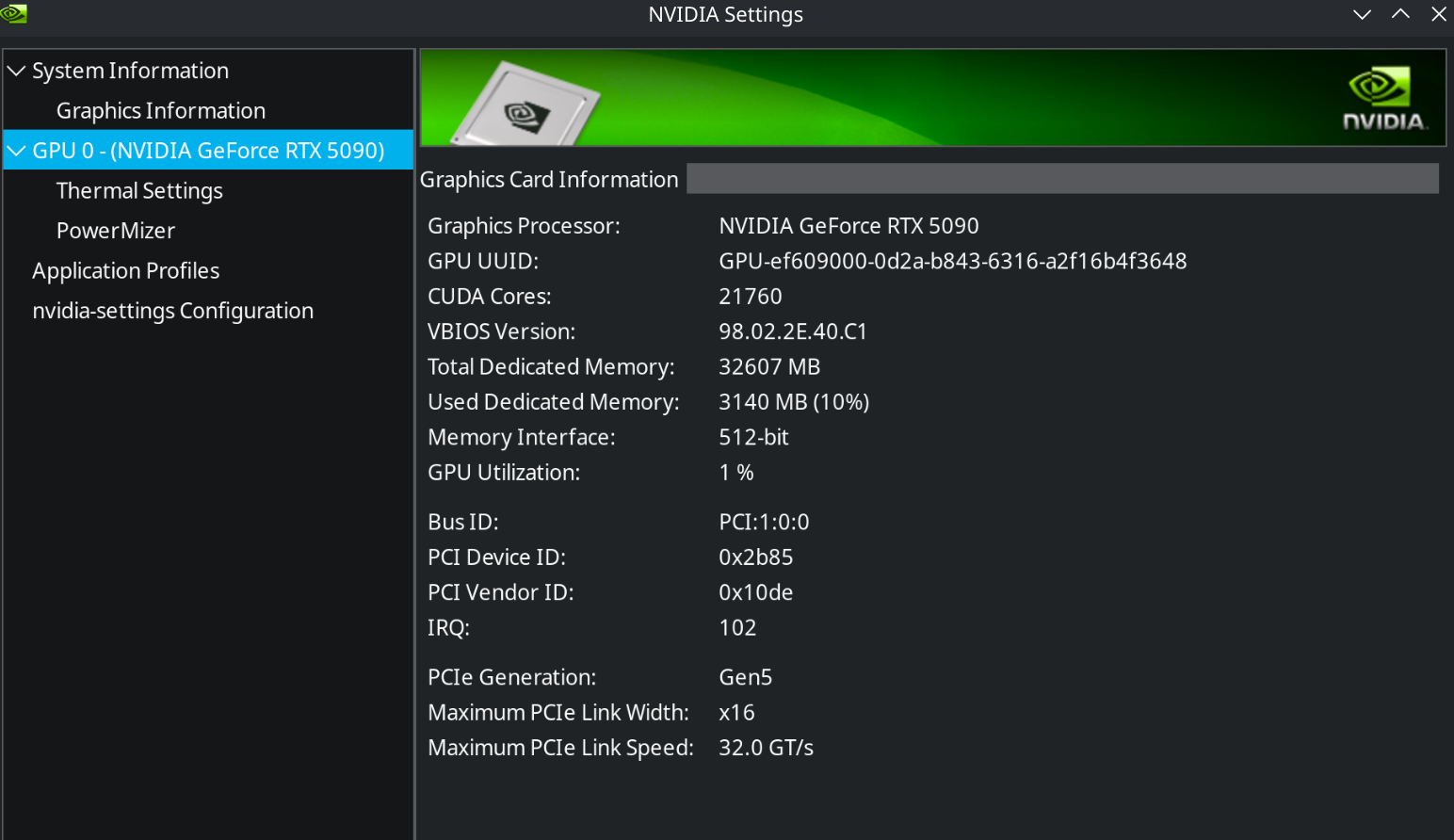Click the 32.0 GT/s link speed value
1454x840 pixels.
[766, 748]
